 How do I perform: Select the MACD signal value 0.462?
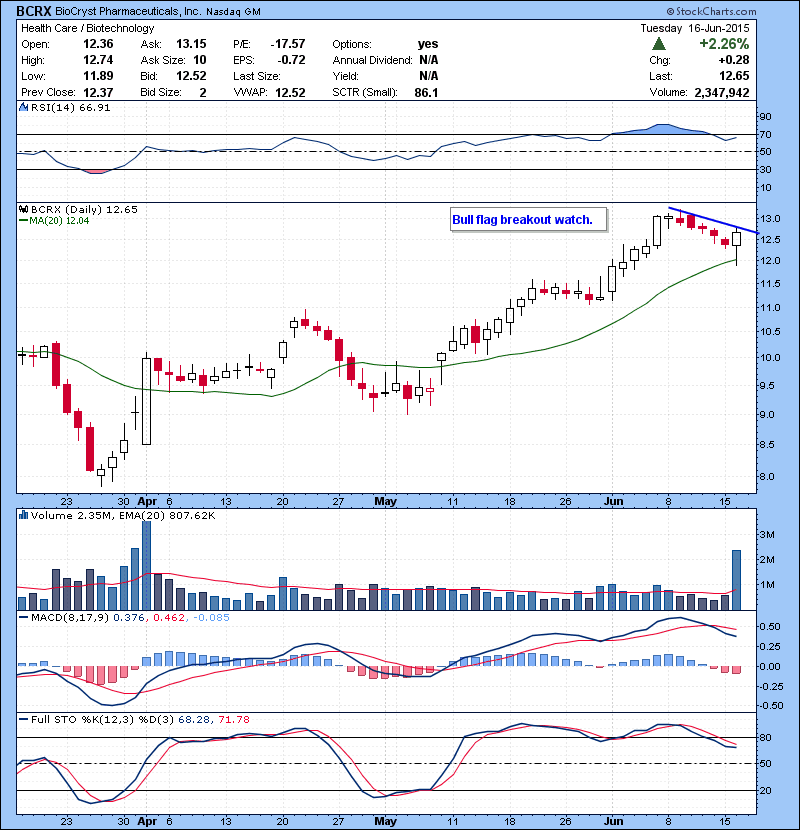(x=169, y=618)
